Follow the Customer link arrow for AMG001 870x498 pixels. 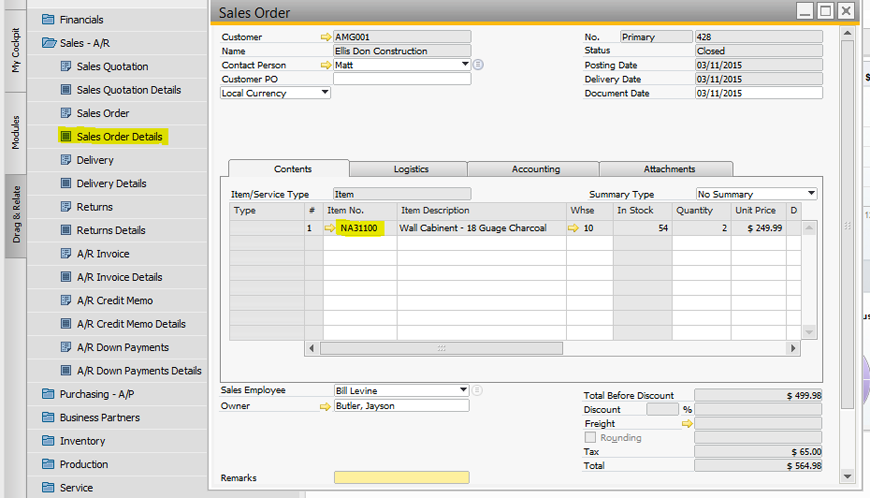(326, 37)
